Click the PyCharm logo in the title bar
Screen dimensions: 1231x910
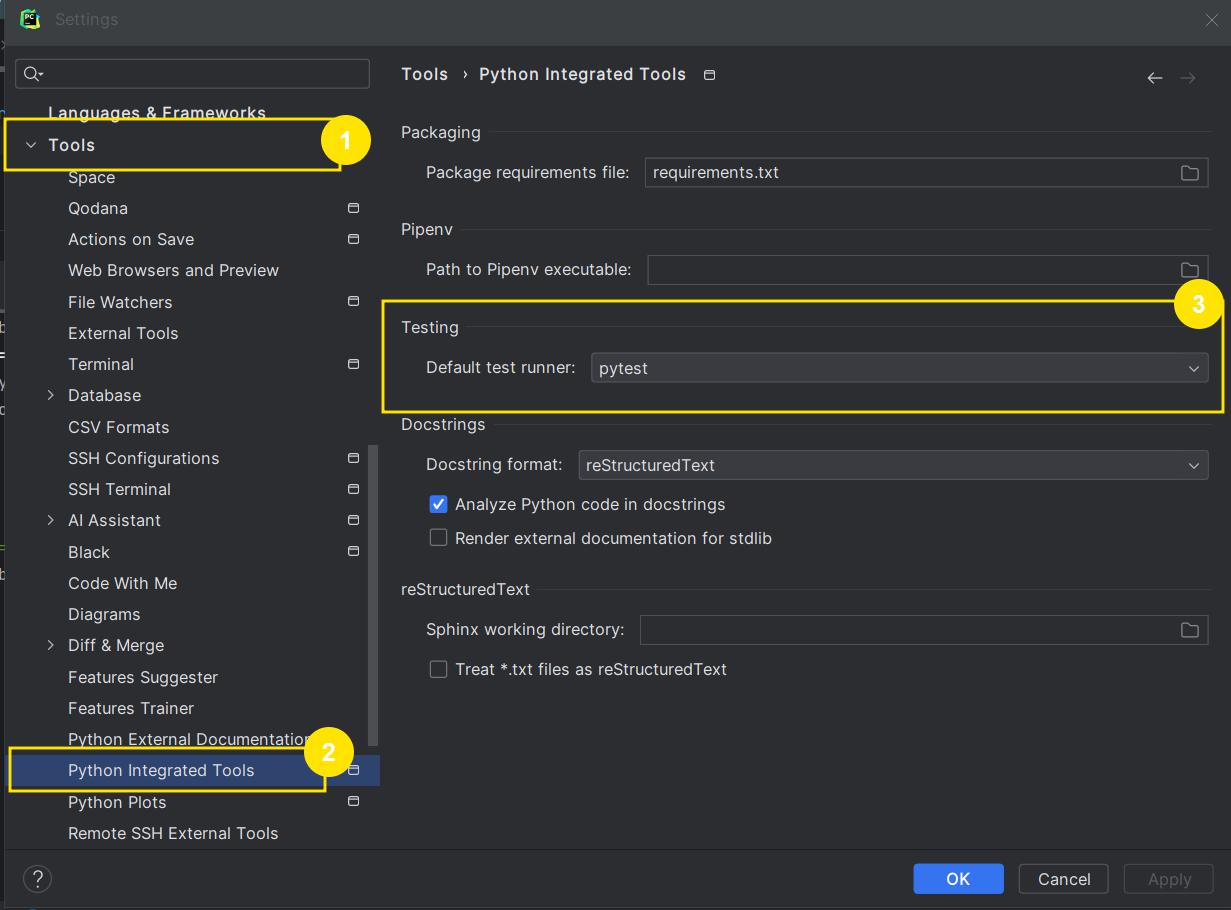click(x=30, y=18)
